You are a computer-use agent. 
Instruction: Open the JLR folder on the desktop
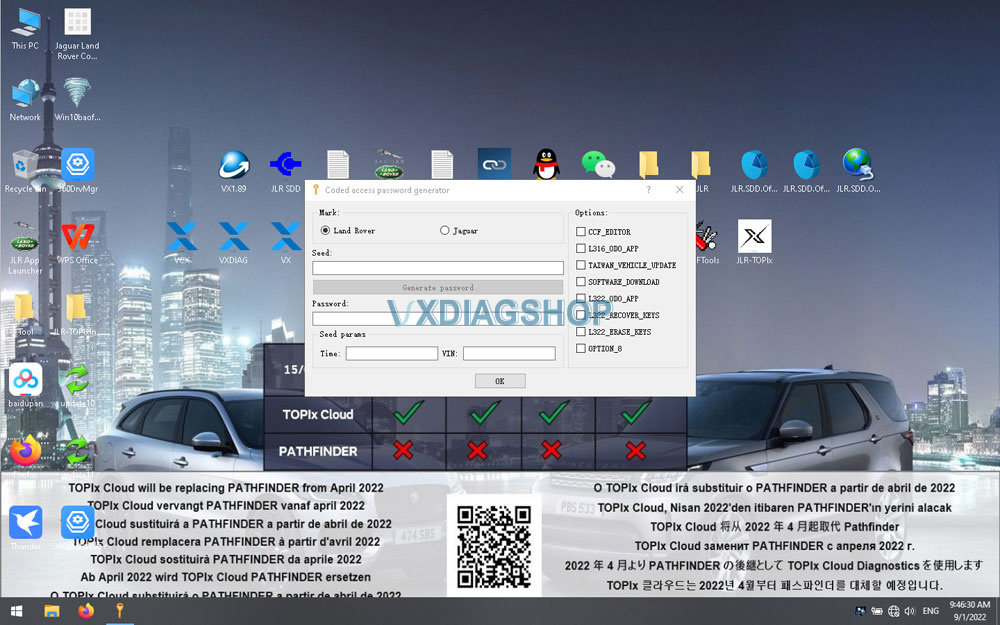click(700, 171)
